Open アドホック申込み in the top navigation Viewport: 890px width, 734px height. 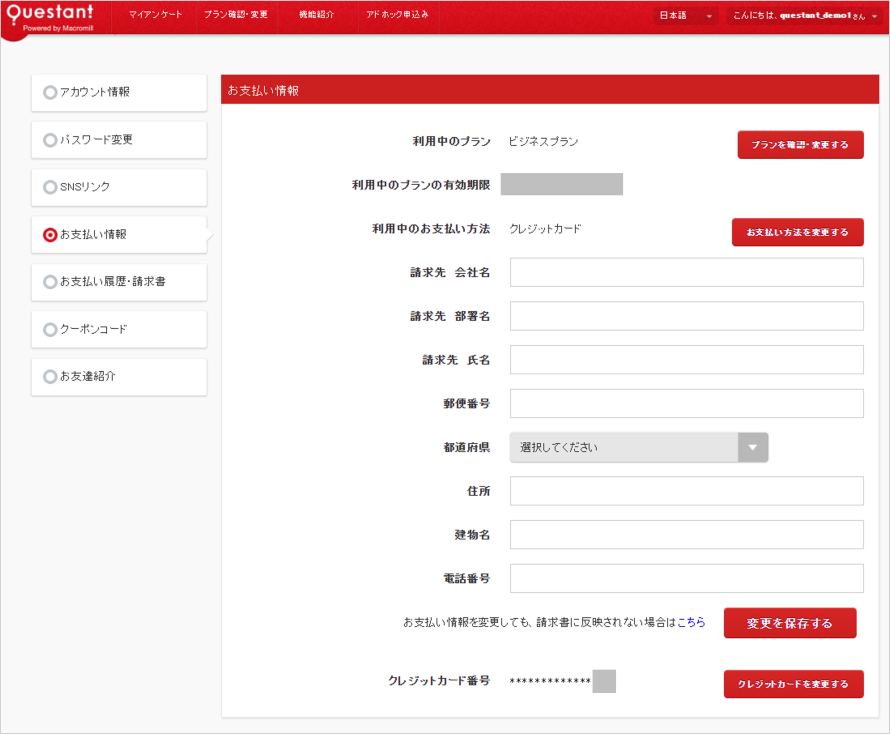pos(397,15)
